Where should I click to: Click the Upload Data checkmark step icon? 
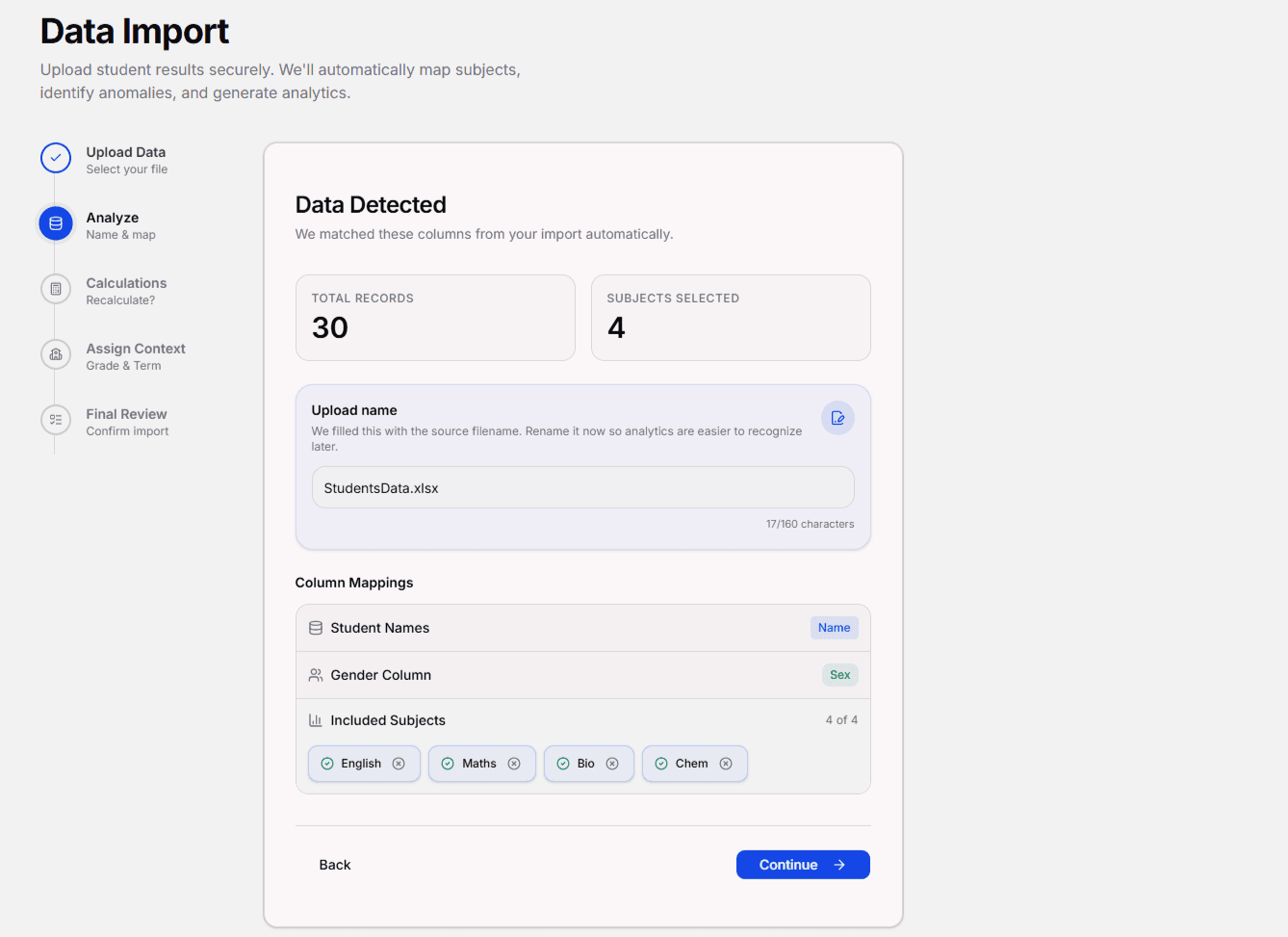click(56, 158)
